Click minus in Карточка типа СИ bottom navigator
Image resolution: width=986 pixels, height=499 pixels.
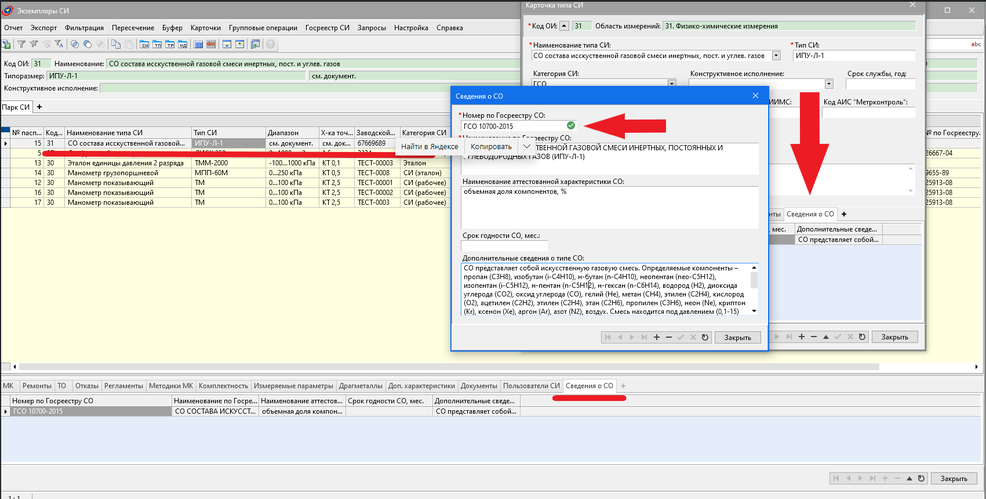pyautogui.click(x=814, y=337)
